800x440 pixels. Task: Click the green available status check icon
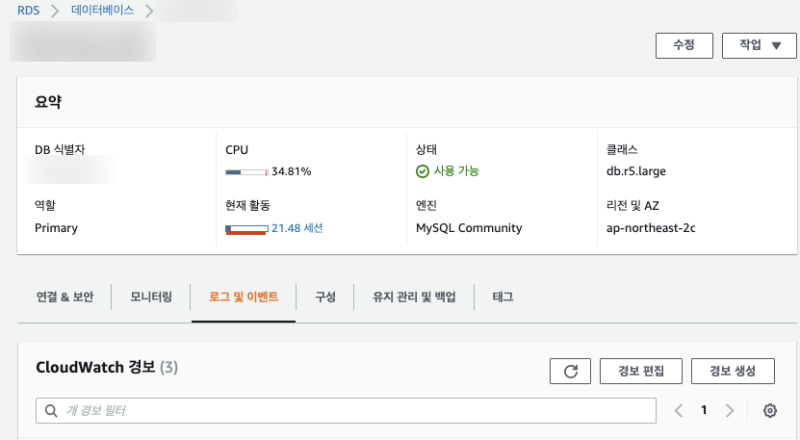pyautogui.click(x=422, y=171)
